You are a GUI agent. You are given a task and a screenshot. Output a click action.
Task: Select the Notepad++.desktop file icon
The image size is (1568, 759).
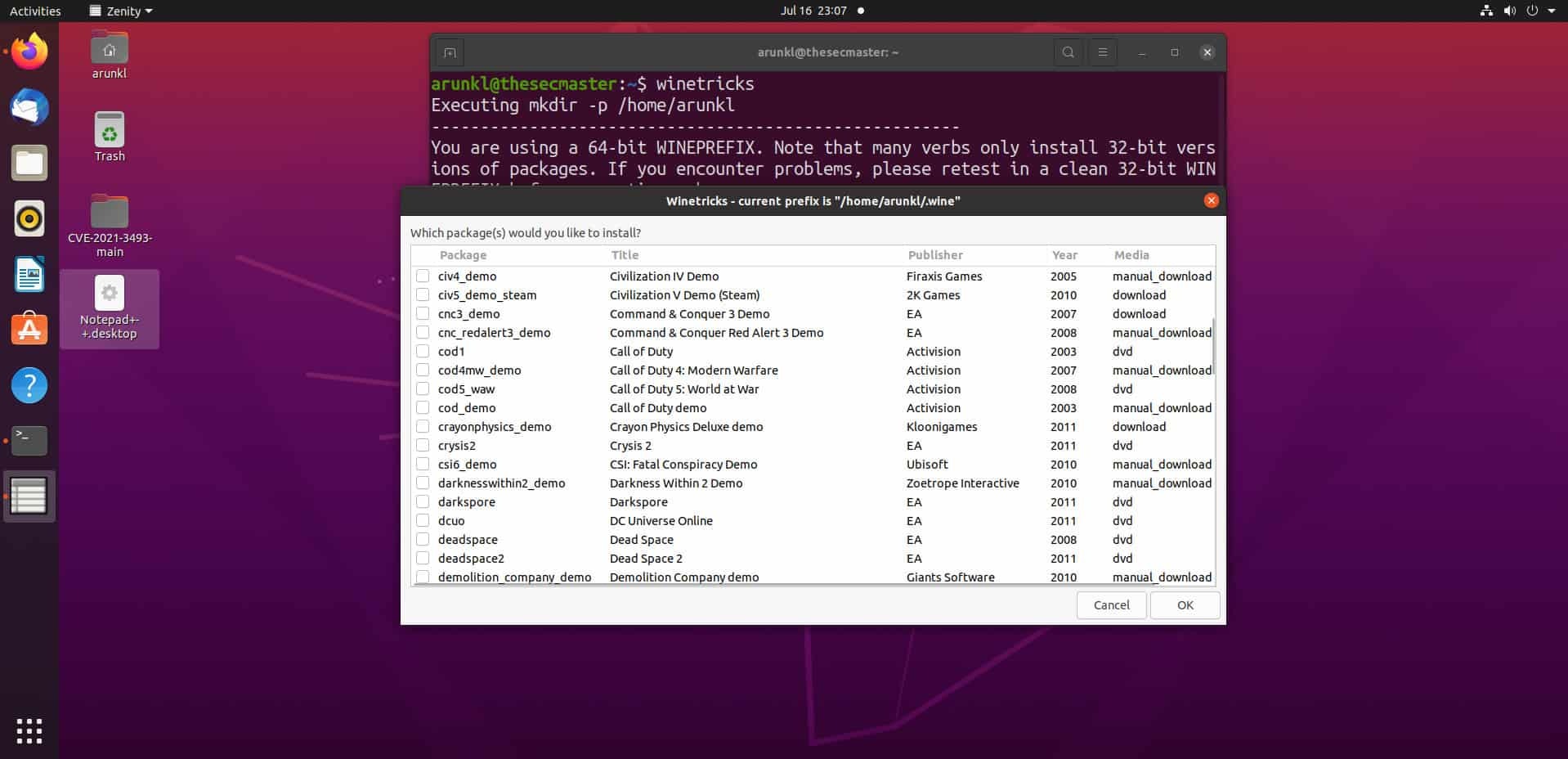click(110, 308)
